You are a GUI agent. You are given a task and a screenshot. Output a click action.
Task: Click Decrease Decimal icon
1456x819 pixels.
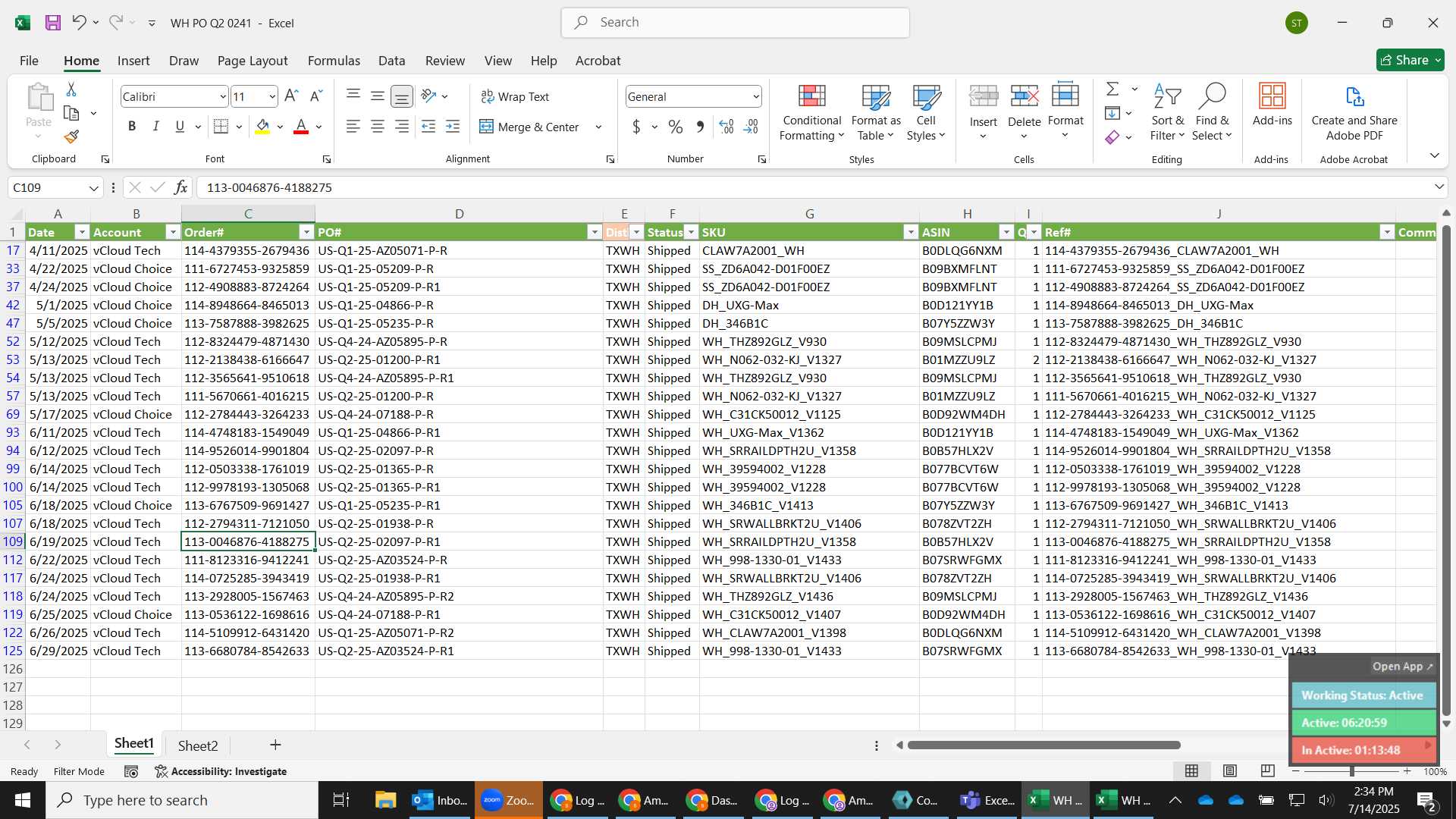click(x=751, y=127)
